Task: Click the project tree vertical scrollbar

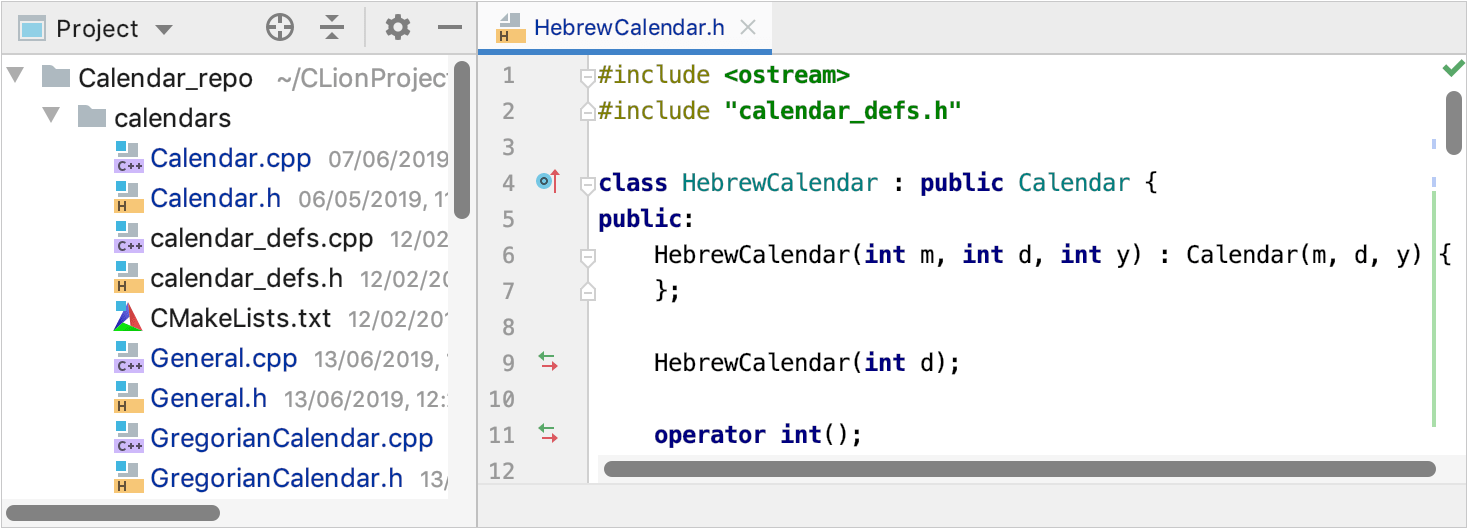Action: click(x=462, y=140)
